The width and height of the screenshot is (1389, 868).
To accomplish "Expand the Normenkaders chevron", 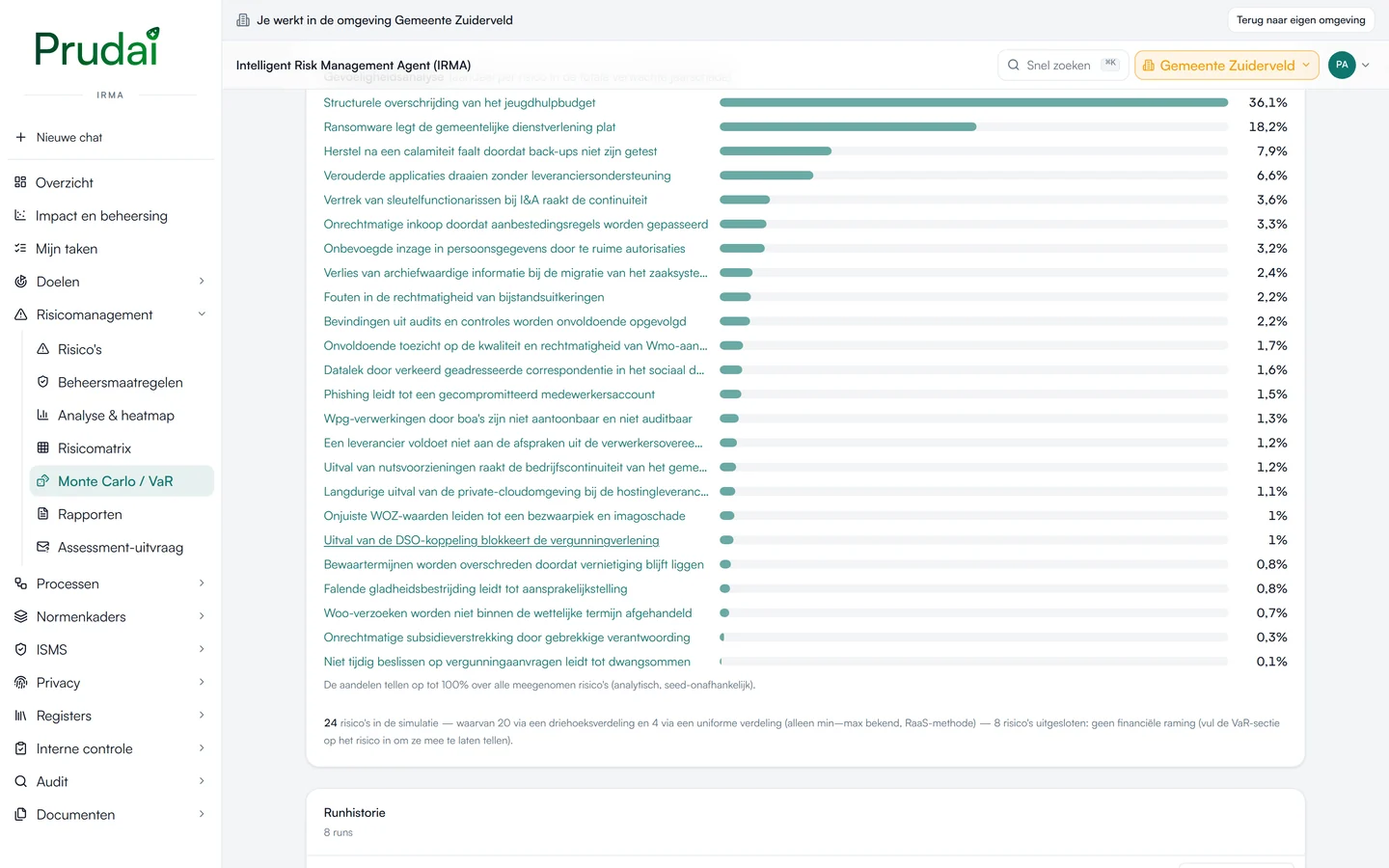I will click(x=202, y=616).
